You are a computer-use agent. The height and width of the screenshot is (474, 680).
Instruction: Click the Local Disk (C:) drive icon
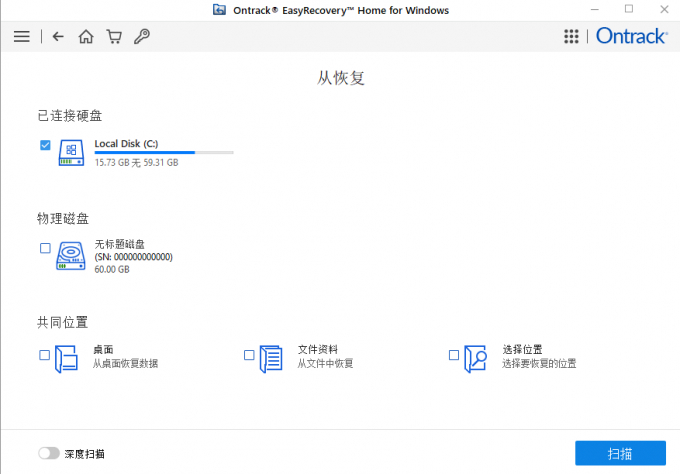(71, 153)
